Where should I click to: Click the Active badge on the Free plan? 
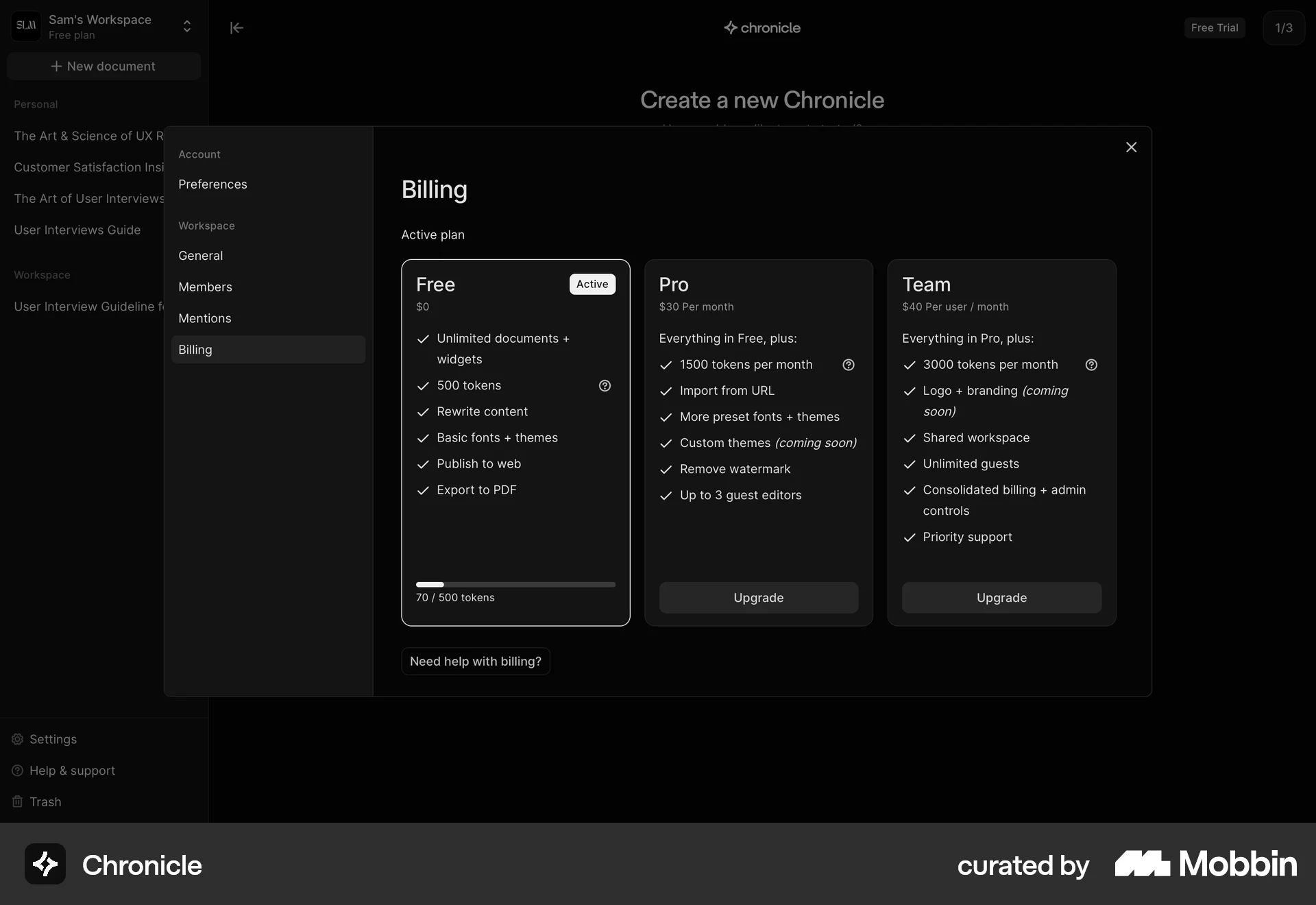click(x=592, y=284)
